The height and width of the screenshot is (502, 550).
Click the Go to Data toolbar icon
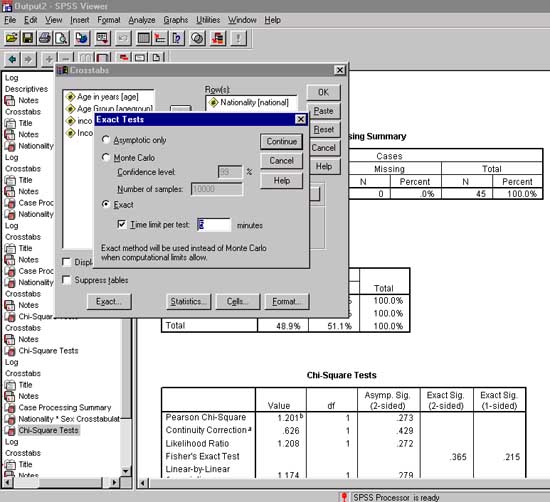pos(143,38)
